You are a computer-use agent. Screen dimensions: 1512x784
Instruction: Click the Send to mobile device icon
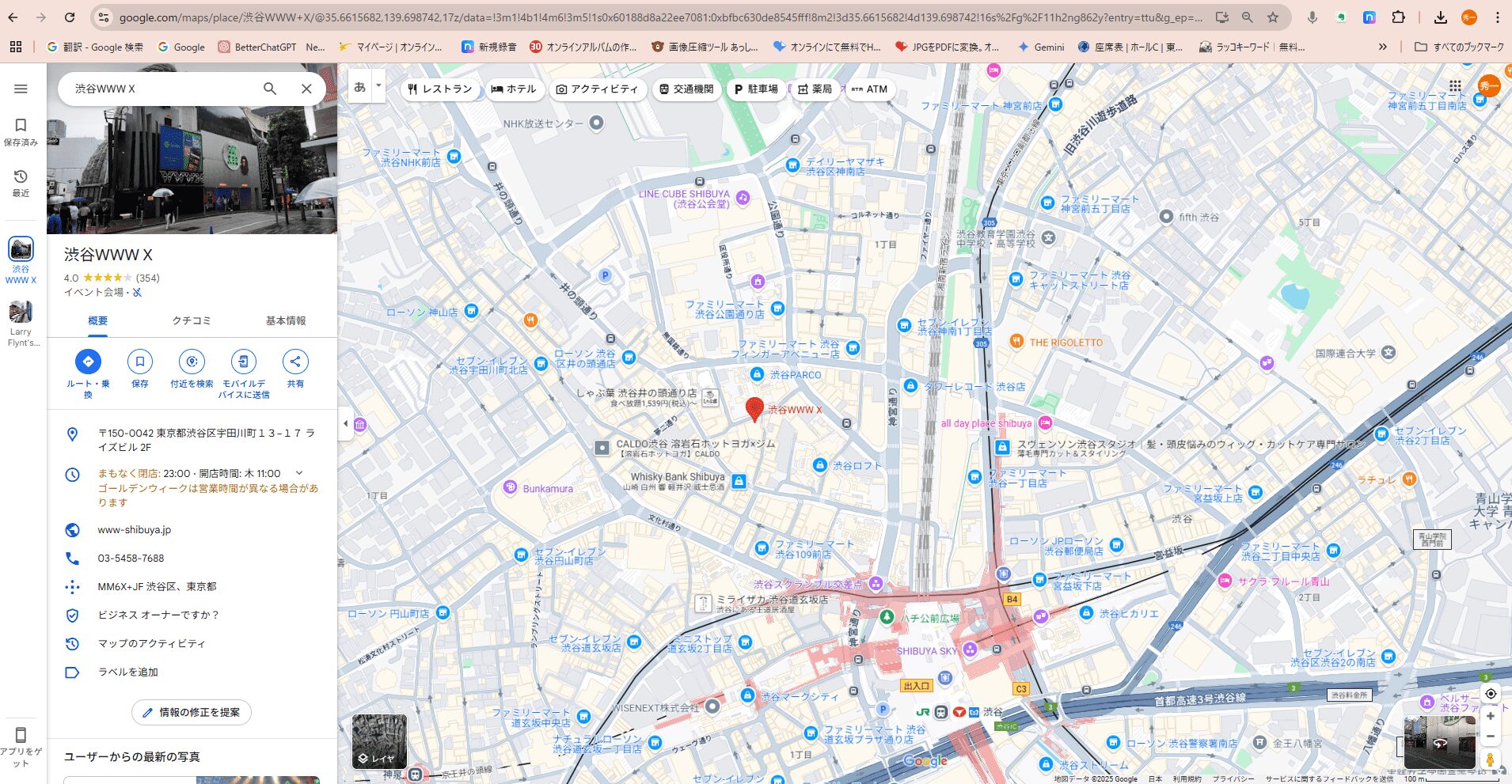point(243,362)
